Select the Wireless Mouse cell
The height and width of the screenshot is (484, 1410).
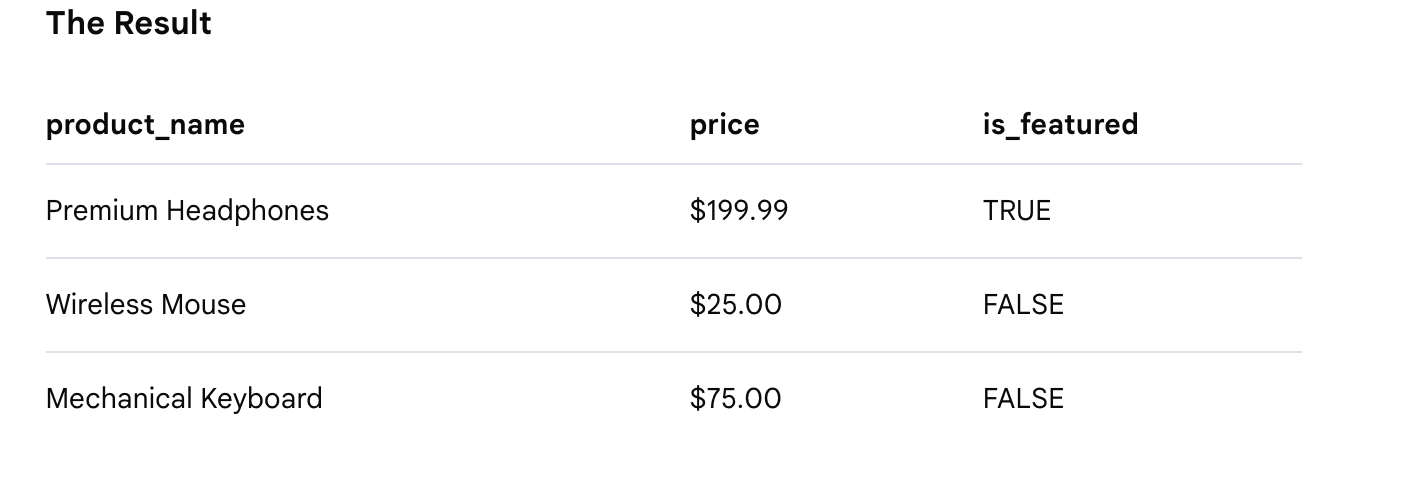(146, 305)
